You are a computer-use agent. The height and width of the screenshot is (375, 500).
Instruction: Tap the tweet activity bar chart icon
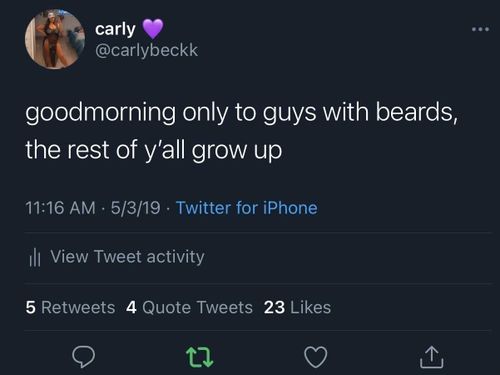point(34,257)
